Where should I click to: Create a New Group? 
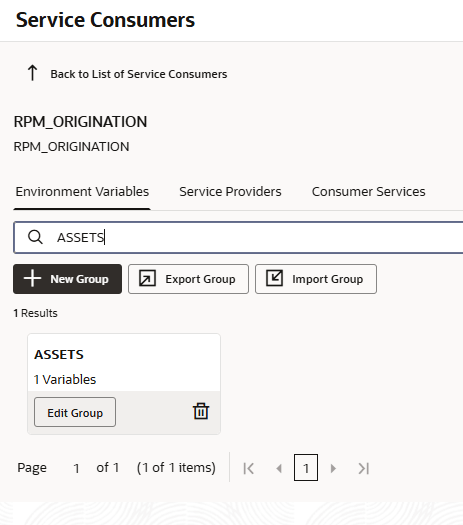[68, 279]
